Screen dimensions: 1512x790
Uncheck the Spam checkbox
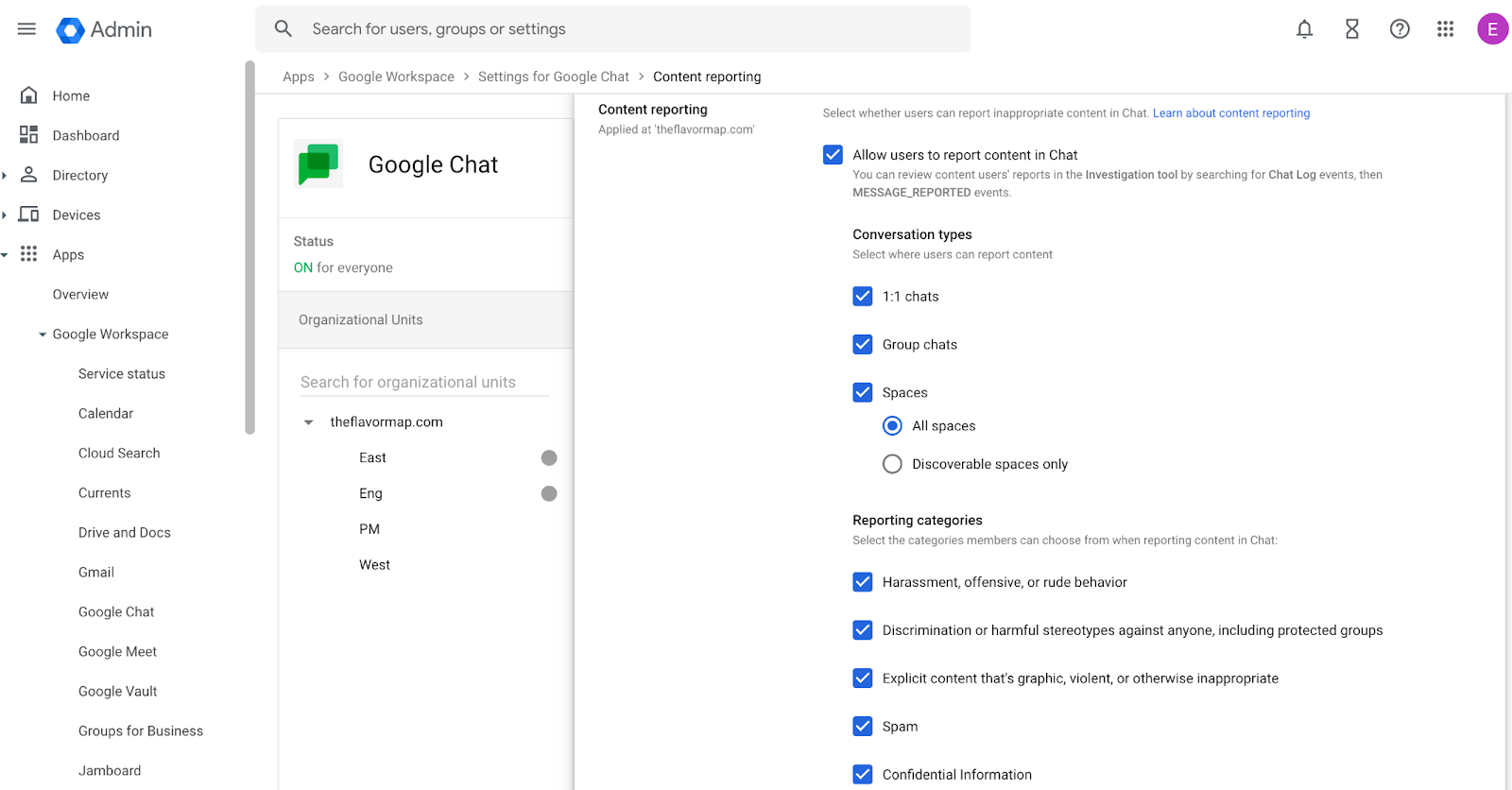tap(863, 727)
